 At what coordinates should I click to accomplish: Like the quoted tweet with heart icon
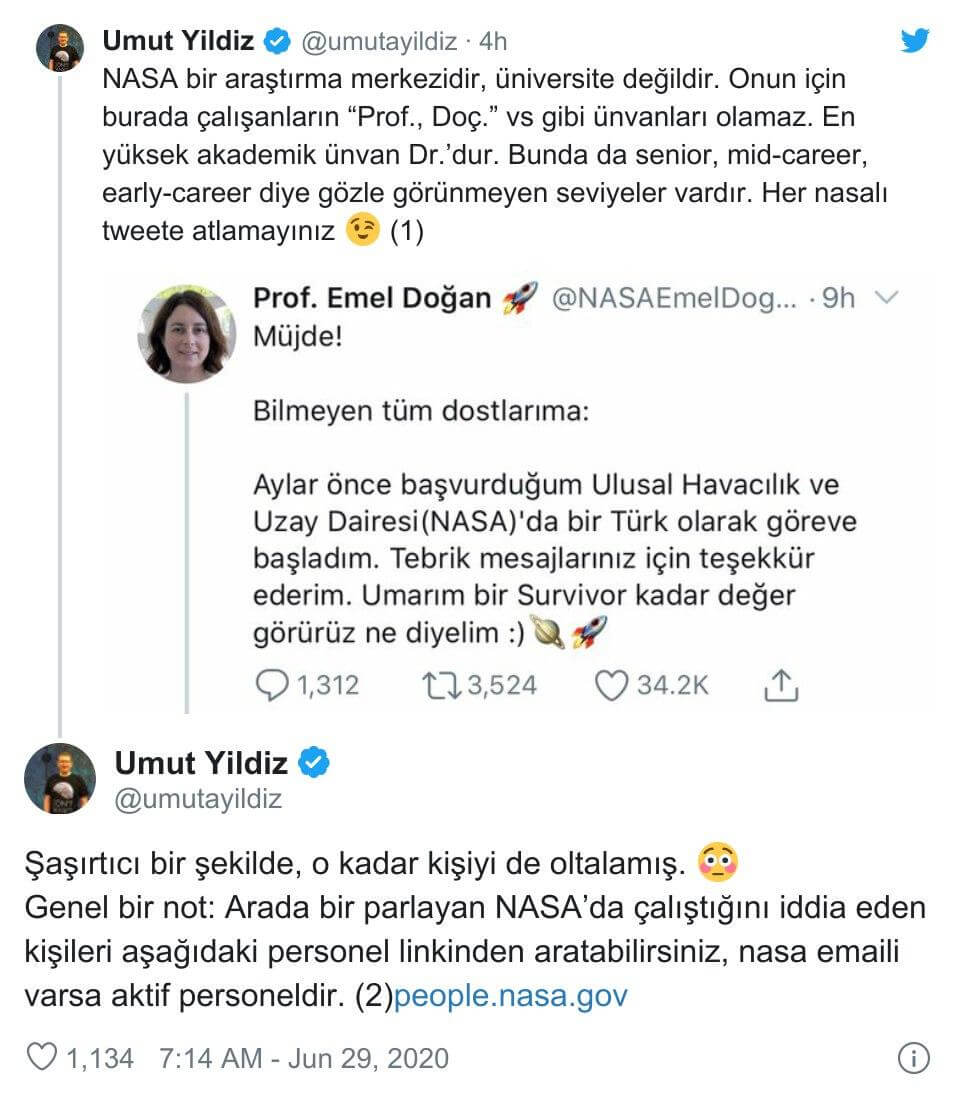611,684
